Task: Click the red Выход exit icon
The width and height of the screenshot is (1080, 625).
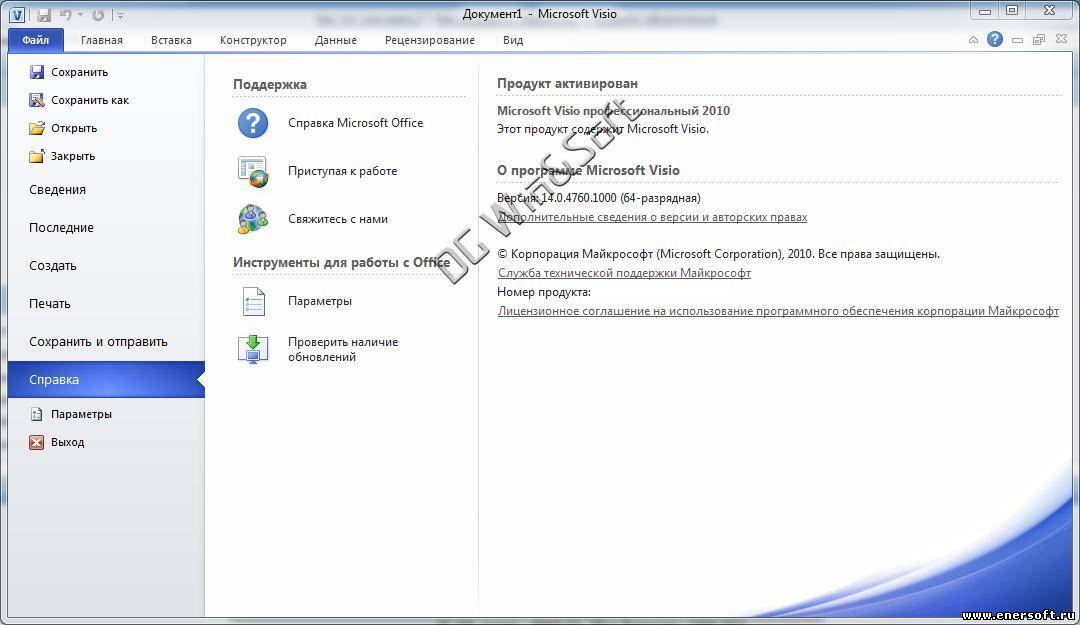Action: point(37,442)
